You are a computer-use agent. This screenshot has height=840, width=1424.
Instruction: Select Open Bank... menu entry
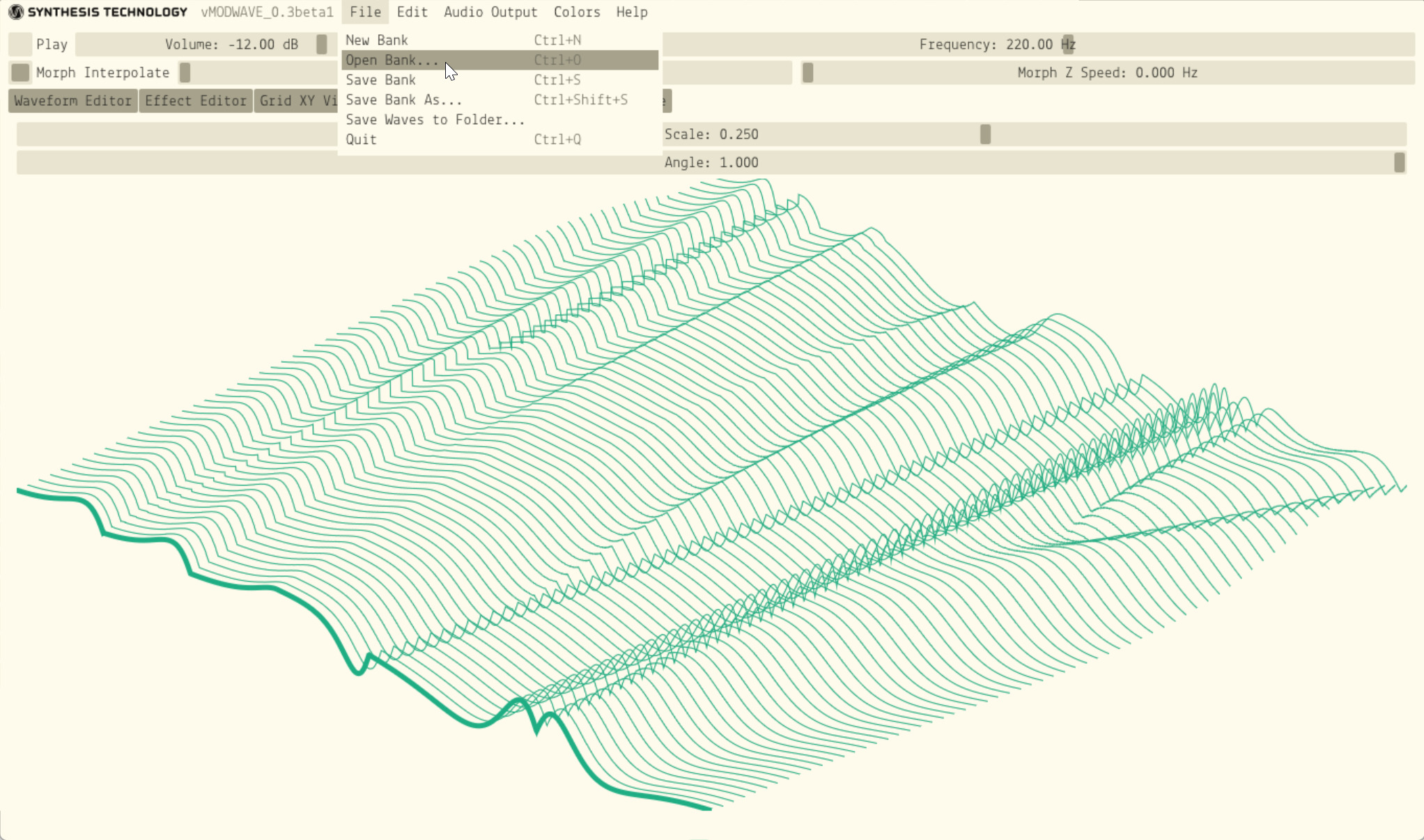click(500, 60)
